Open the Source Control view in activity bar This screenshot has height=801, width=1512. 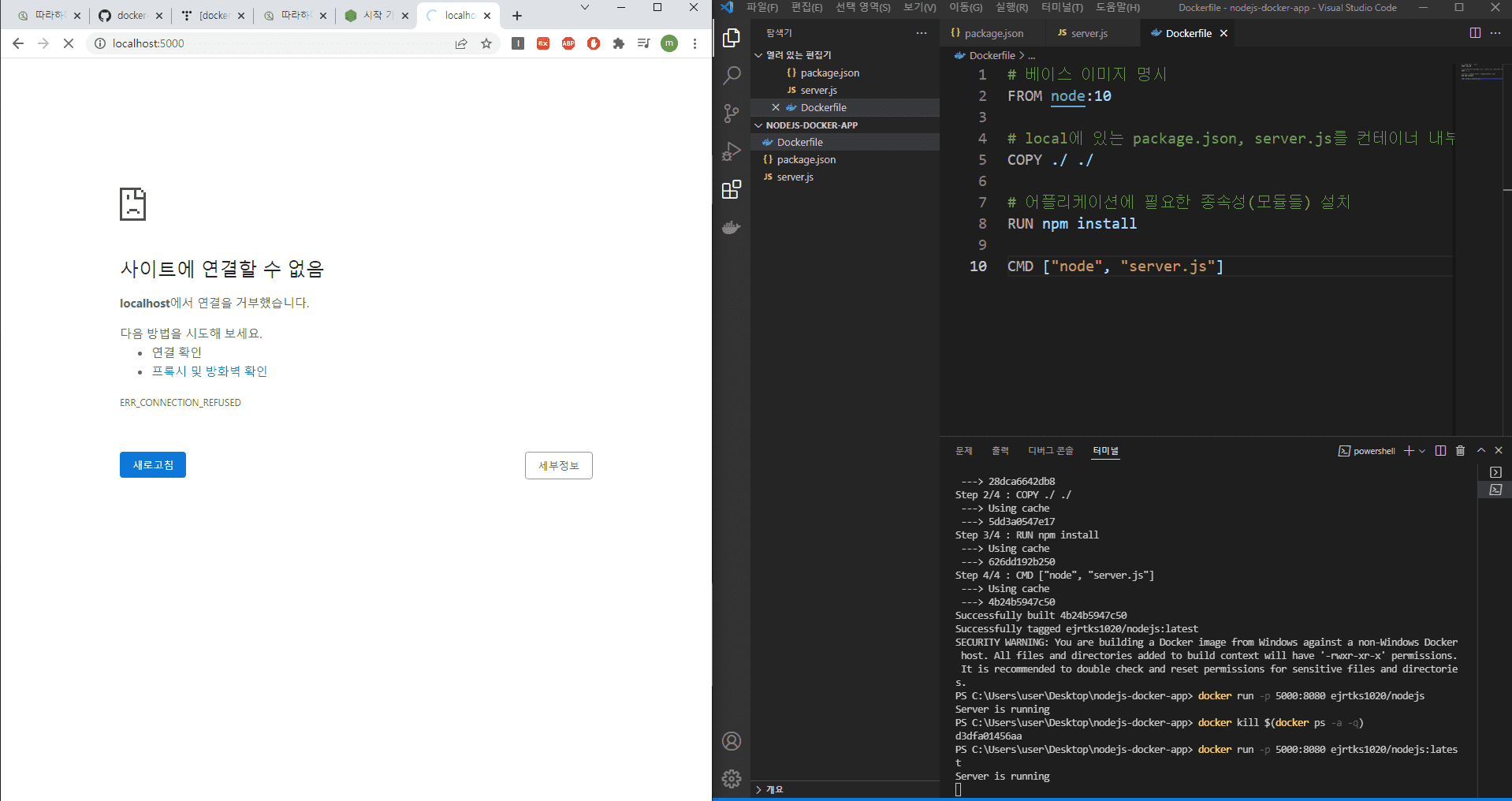click(732, 114)
